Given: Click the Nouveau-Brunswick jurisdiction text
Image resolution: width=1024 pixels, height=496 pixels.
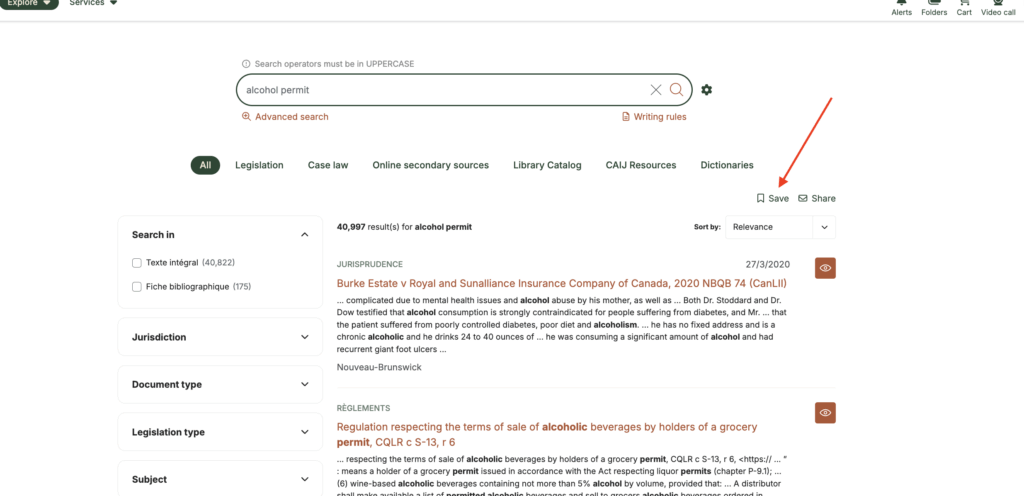Looking at the screenshot, I should pos(379,367).
